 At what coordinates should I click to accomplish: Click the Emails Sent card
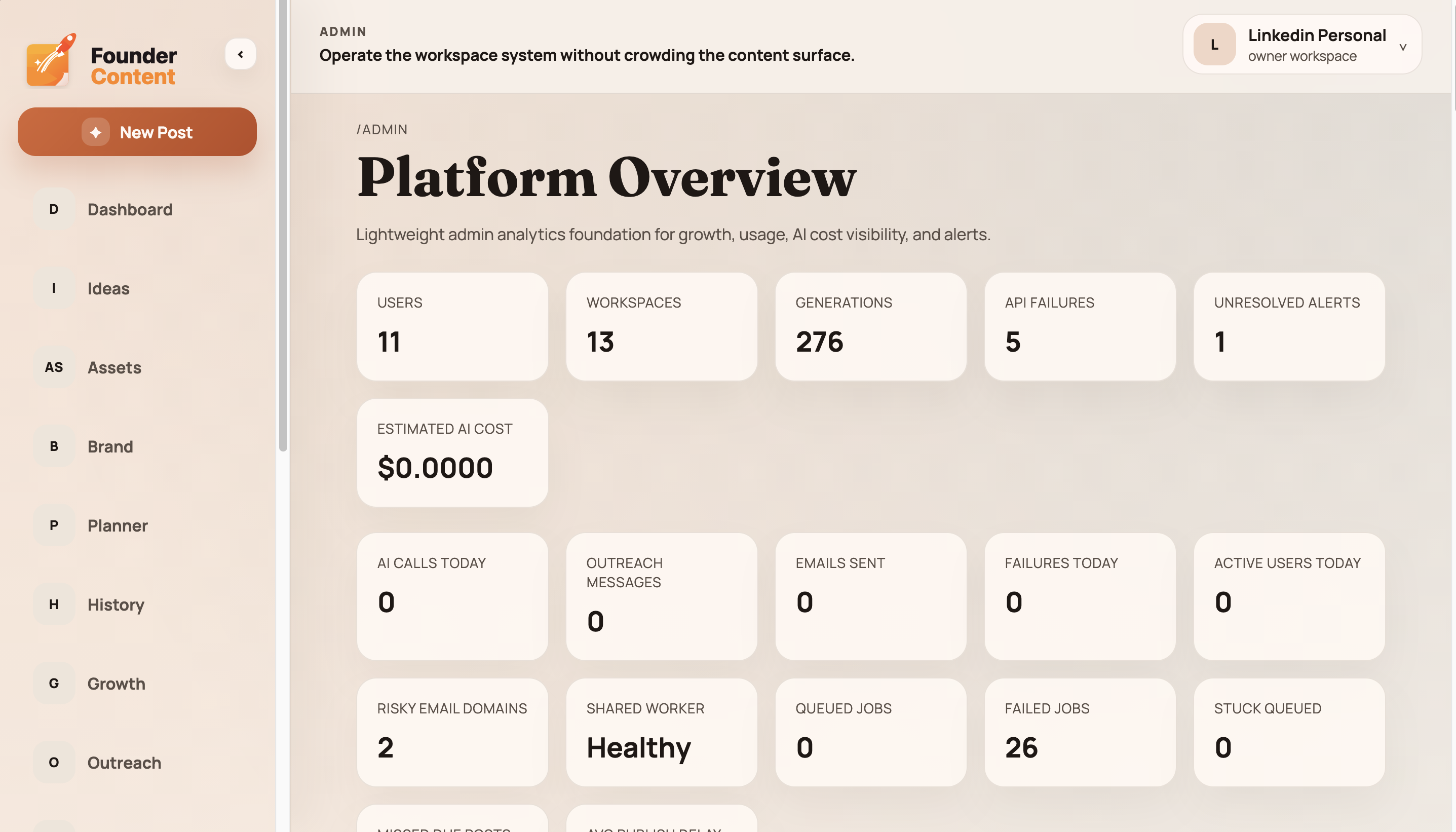[870, 596]
